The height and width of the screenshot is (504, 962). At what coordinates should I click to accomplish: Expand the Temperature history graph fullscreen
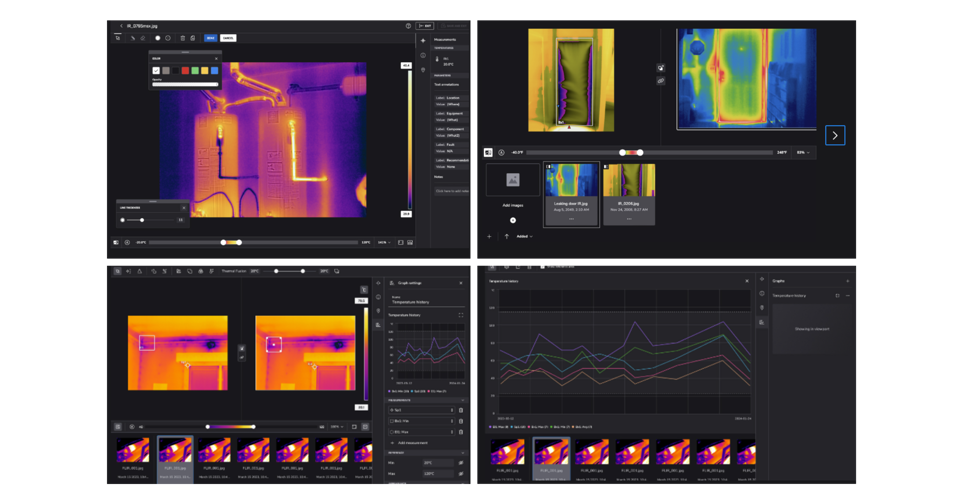(461, 315)
